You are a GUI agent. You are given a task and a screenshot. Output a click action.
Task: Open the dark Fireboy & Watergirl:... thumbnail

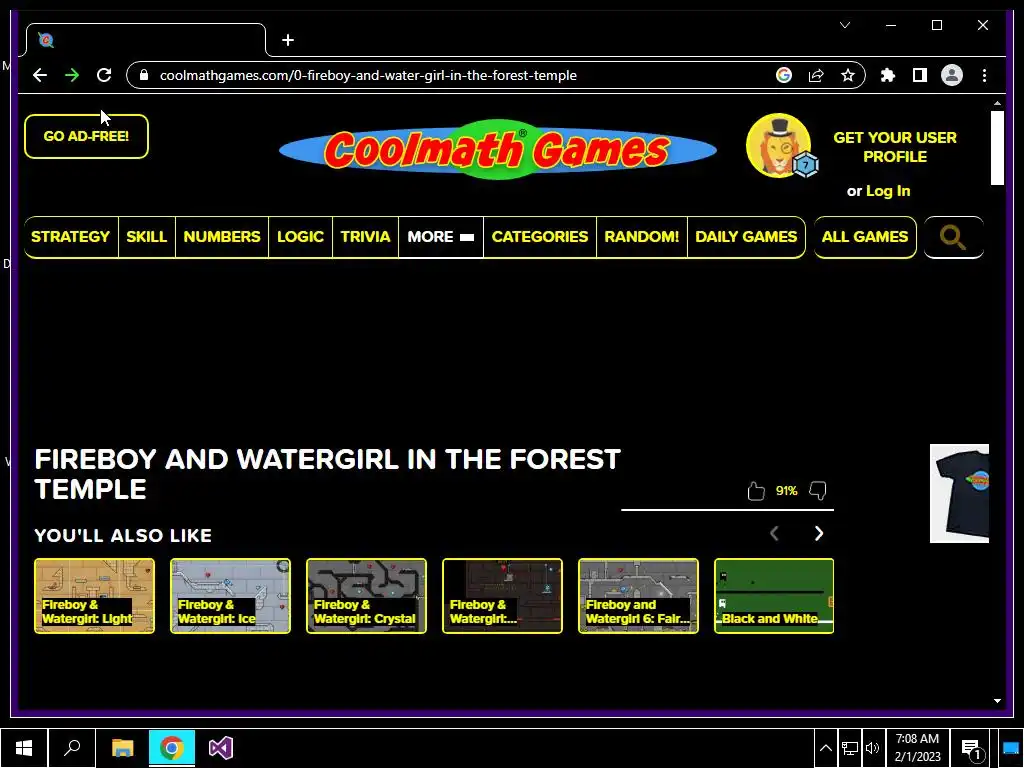[502, 596]
